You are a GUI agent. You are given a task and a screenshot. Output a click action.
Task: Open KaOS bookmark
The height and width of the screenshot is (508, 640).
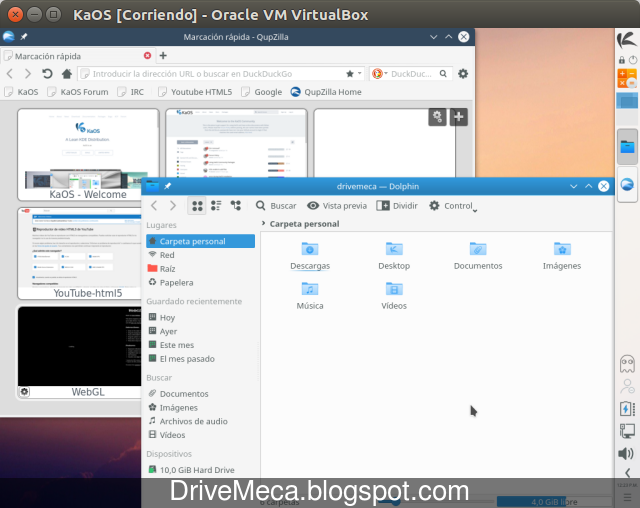[x=22, y=92]
